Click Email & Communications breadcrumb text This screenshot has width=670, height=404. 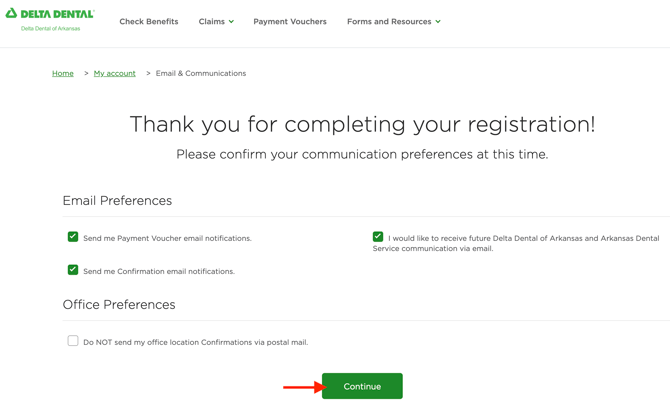201,73
